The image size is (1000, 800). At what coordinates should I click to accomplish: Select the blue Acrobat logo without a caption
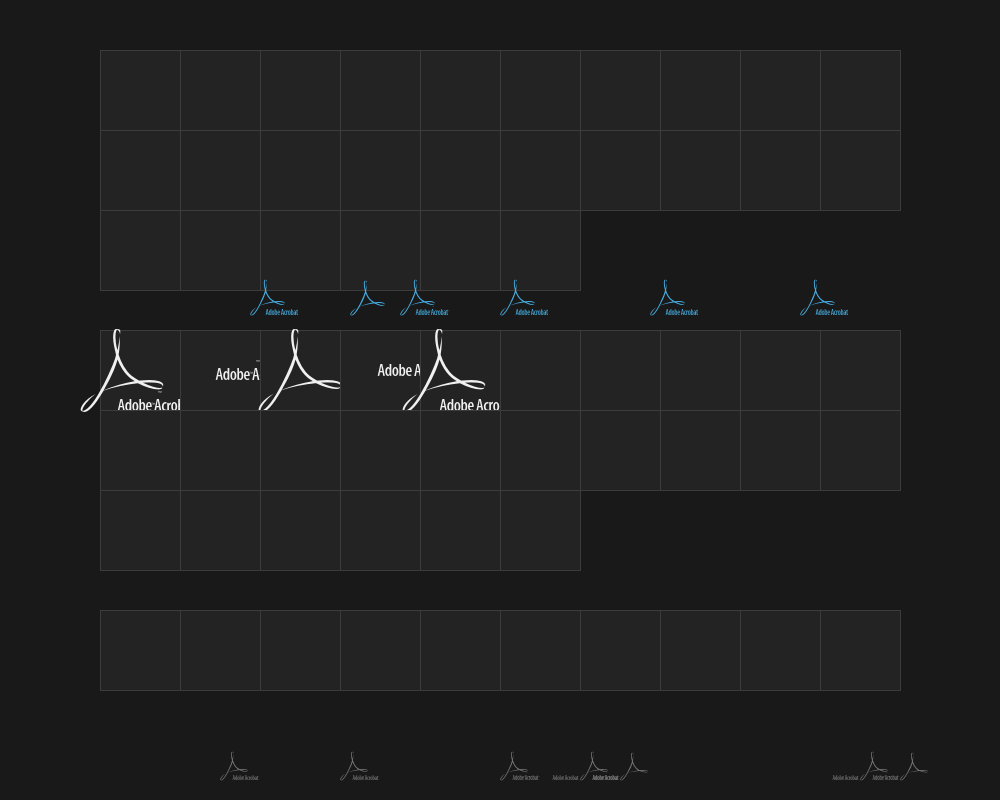tap(367, 298)
